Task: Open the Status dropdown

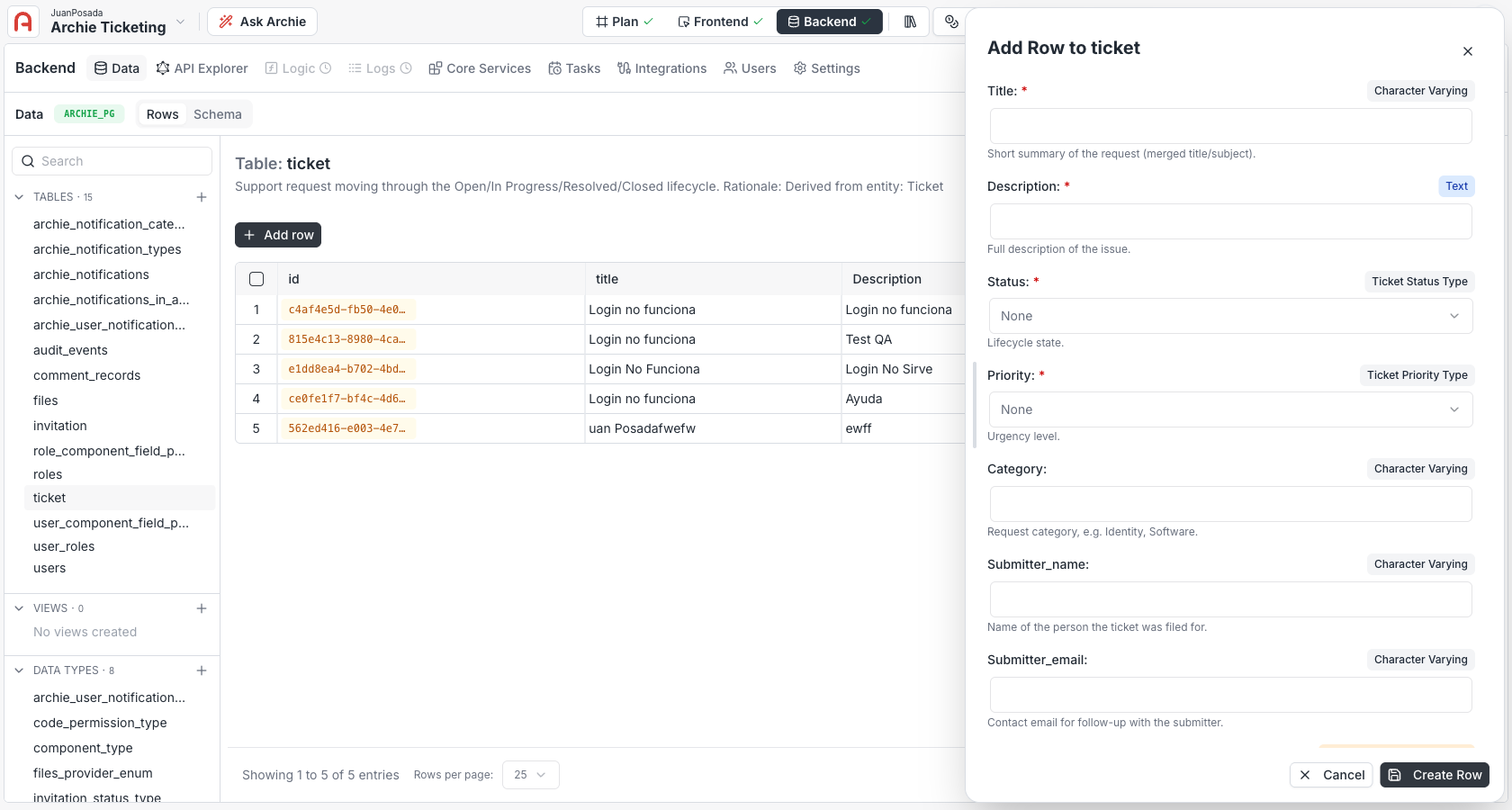Action: (1230, 316)
